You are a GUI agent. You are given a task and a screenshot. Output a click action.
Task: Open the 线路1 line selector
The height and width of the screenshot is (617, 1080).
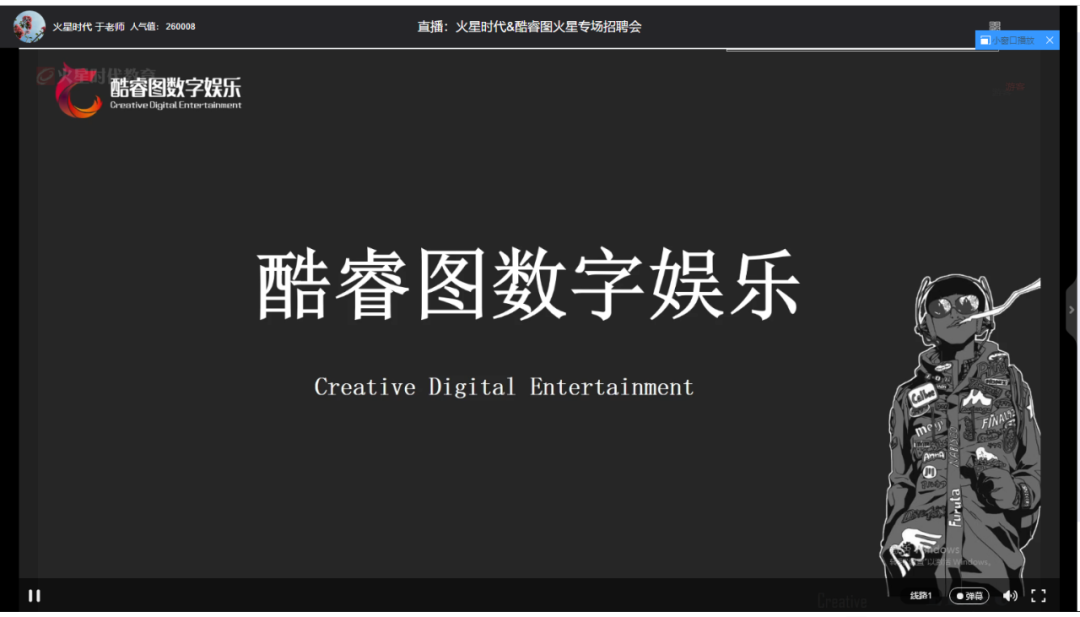pyautogui.click(x=921, y=596)
